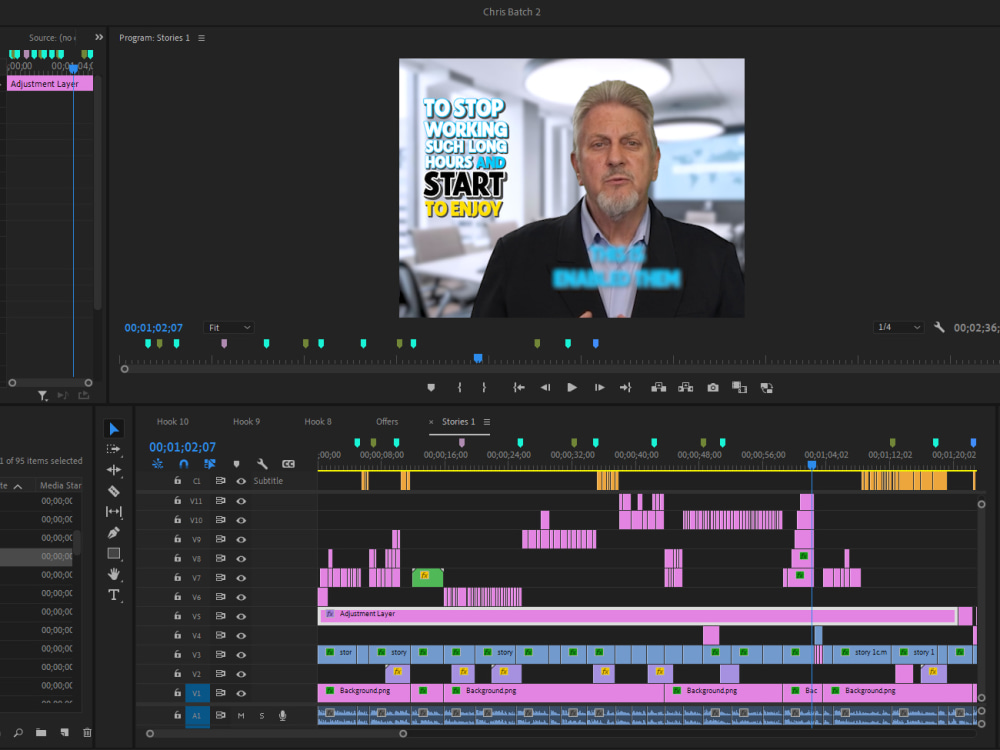Step back one frame
1000x750 pixels.
click(x=545, y=387)
